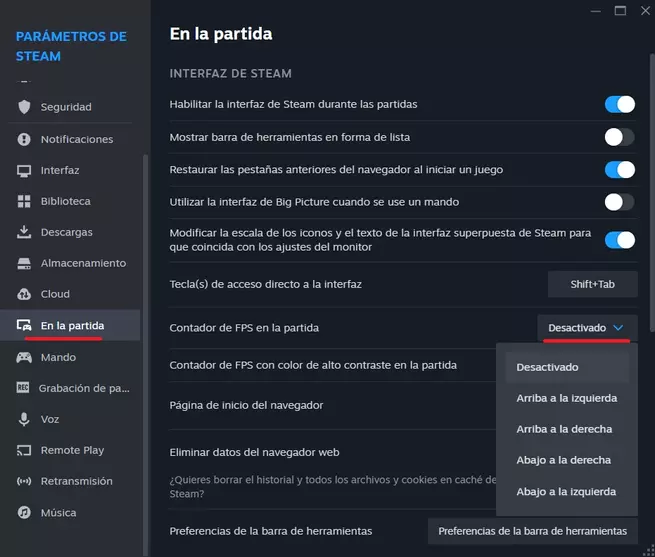Click the 'INTERFAZ DE STEAM' section header
The image size is (655, 557).
230,74
